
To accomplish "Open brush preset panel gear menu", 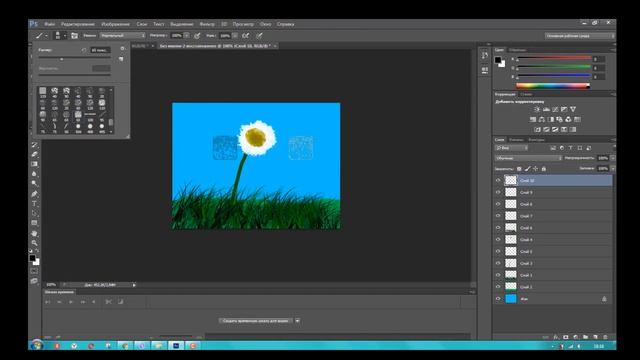I will (122, 49).
